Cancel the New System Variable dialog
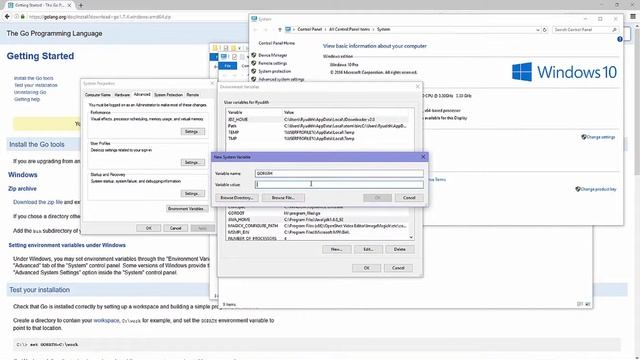640x360 pixels. [x=409, y=198]
